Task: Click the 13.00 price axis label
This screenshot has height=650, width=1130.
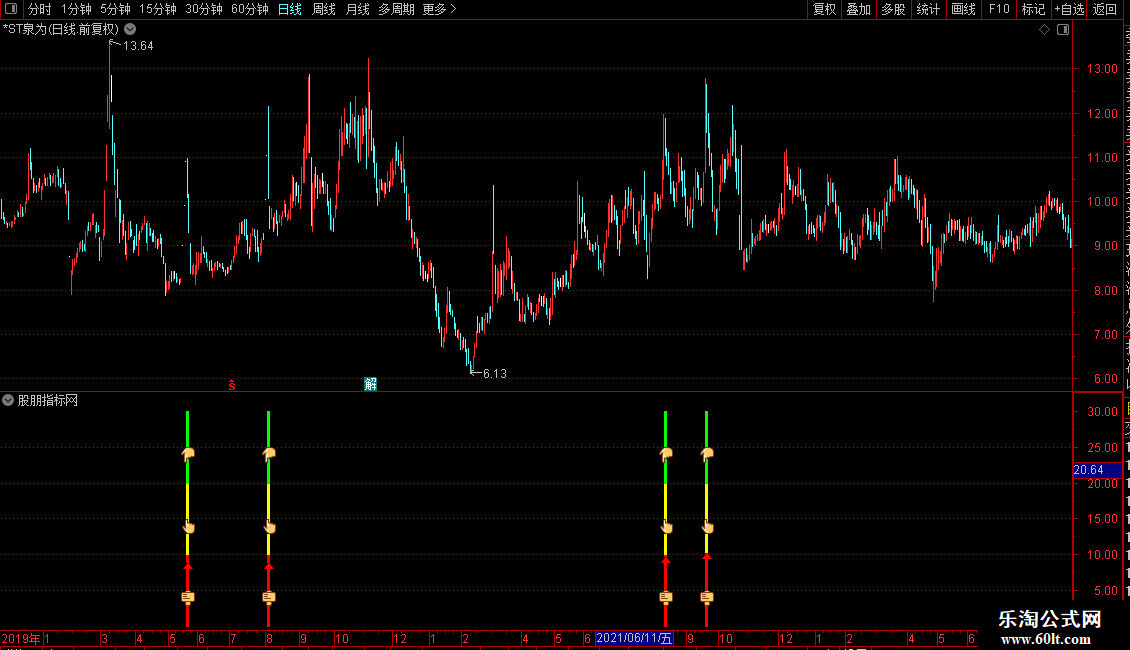Action: [1103, 69]
